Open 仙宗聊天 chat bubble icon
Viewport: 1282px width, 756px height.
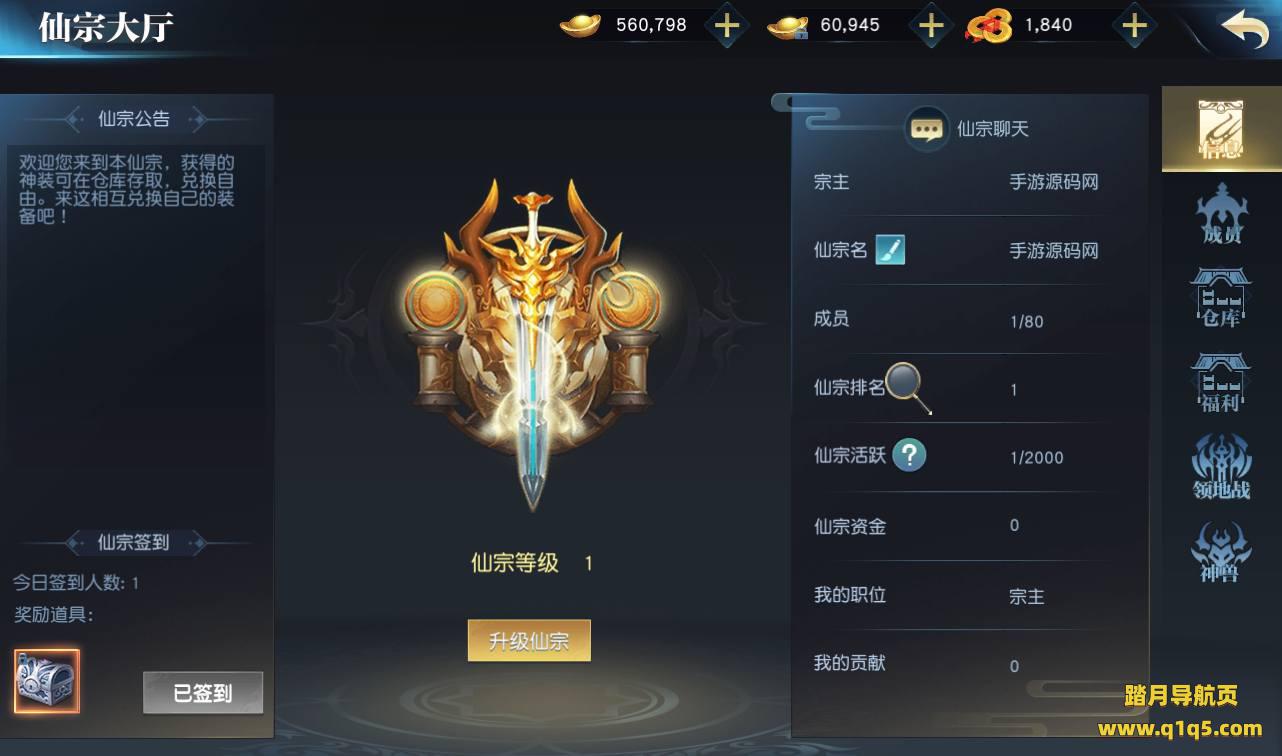927,129
